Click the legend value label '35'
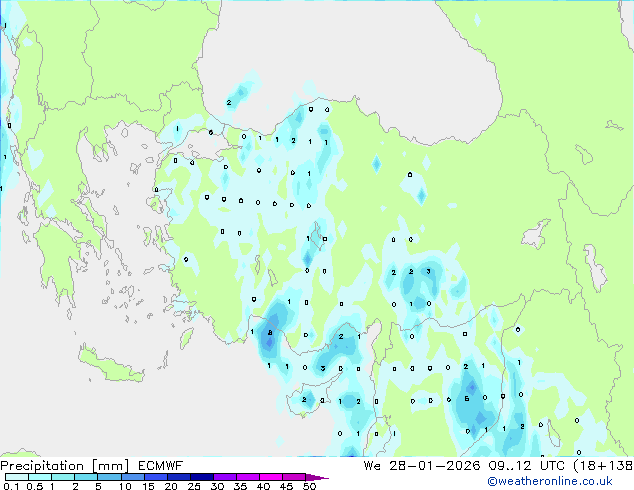The image size is (634, 490). tap(240, 486)
